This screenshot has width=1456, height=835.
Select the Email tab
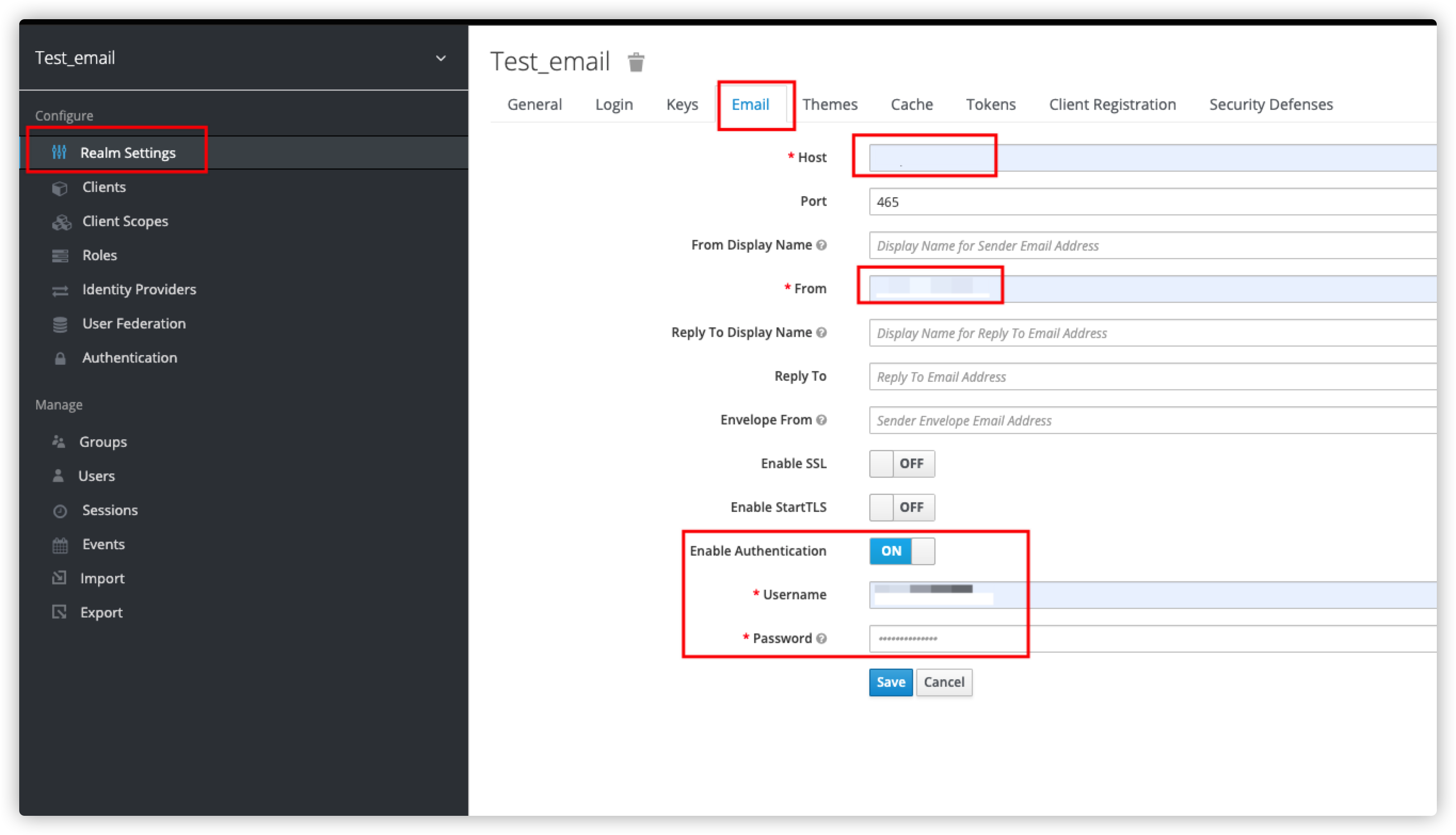pyautogui.click(x=751, y=104)
